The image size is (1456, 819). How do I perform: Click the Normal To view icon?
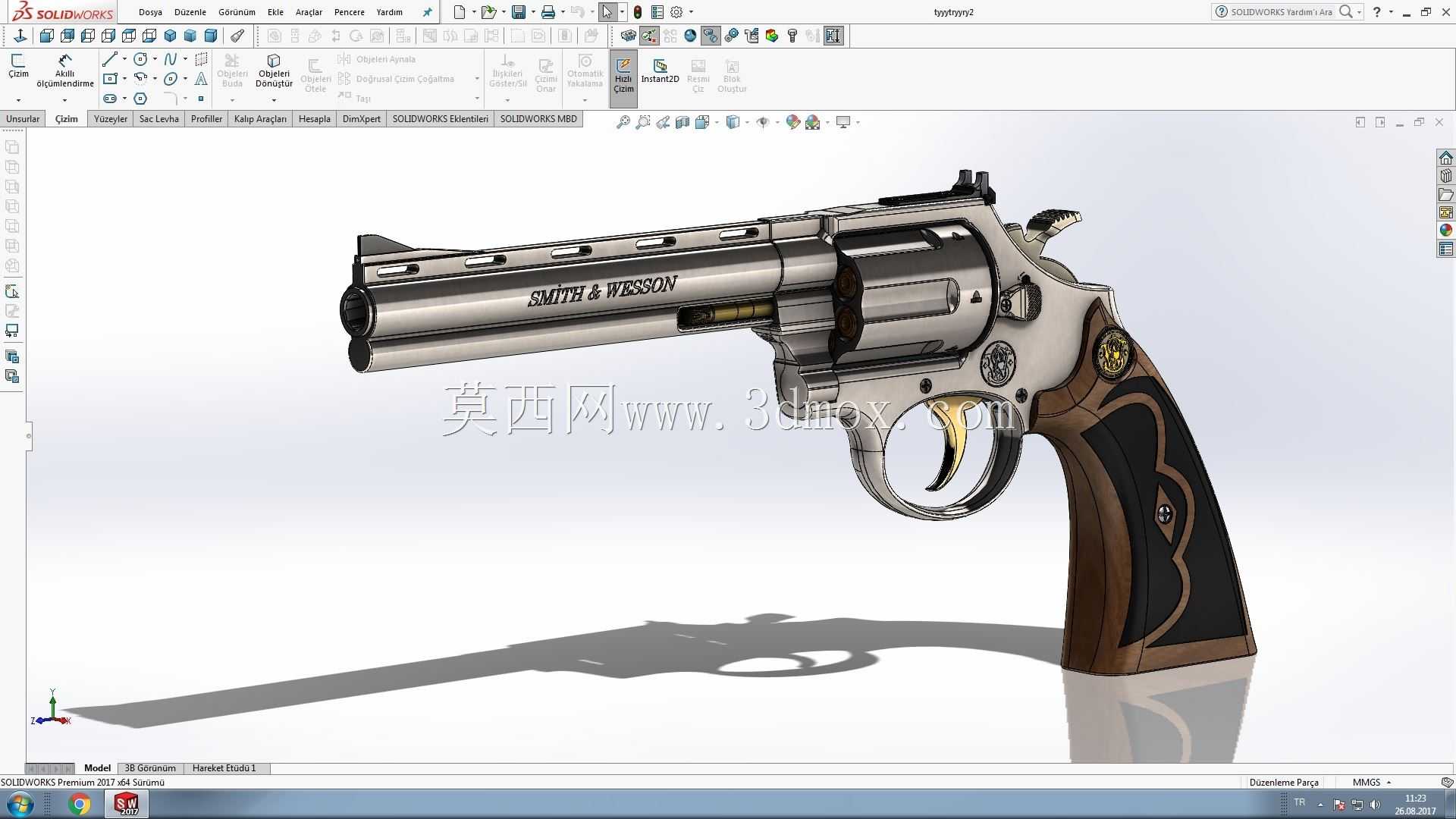20,36
